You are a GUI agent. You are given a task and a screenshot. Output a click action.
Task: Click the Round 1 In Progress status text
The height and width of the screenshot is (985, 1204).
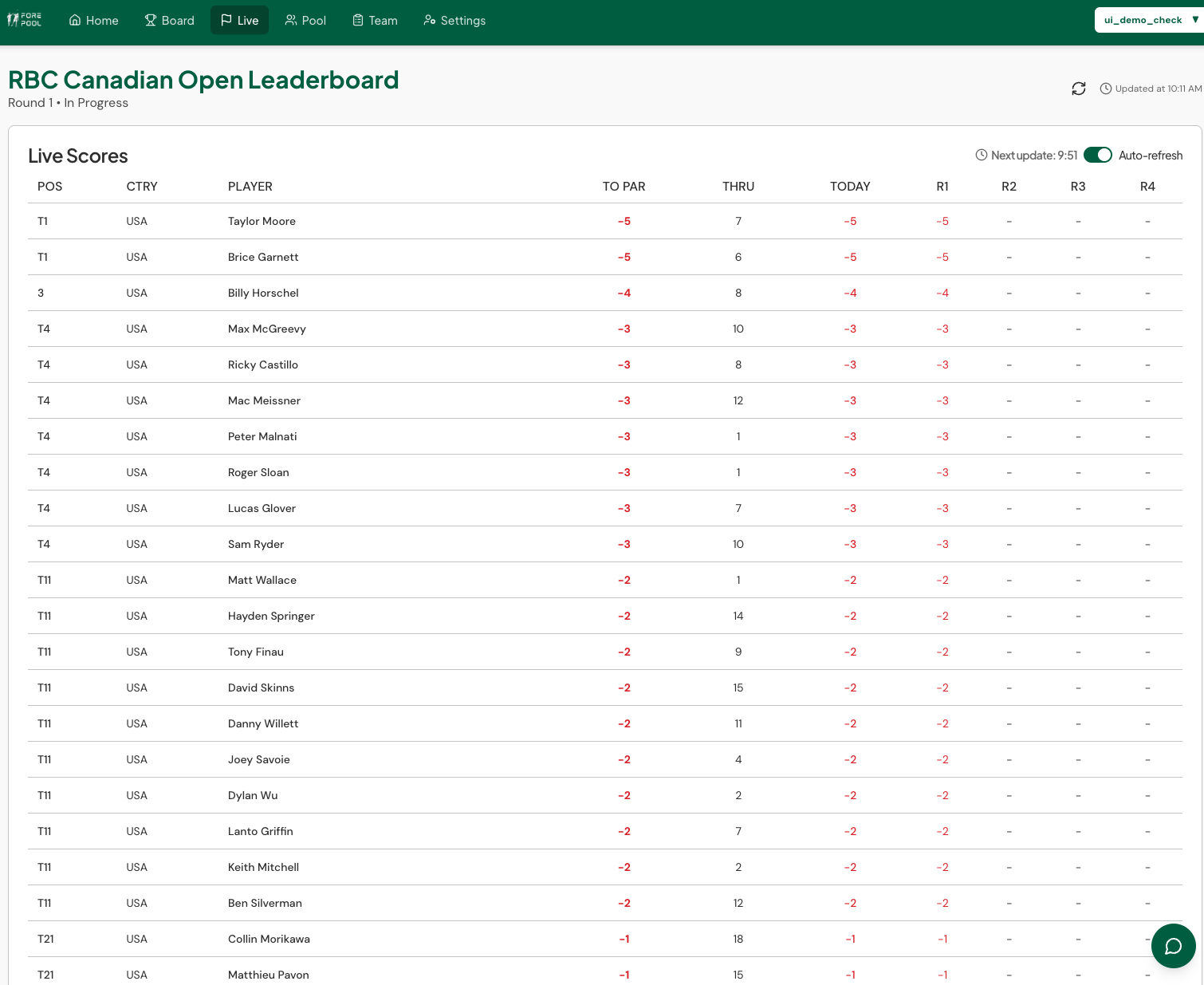[68, 103]
